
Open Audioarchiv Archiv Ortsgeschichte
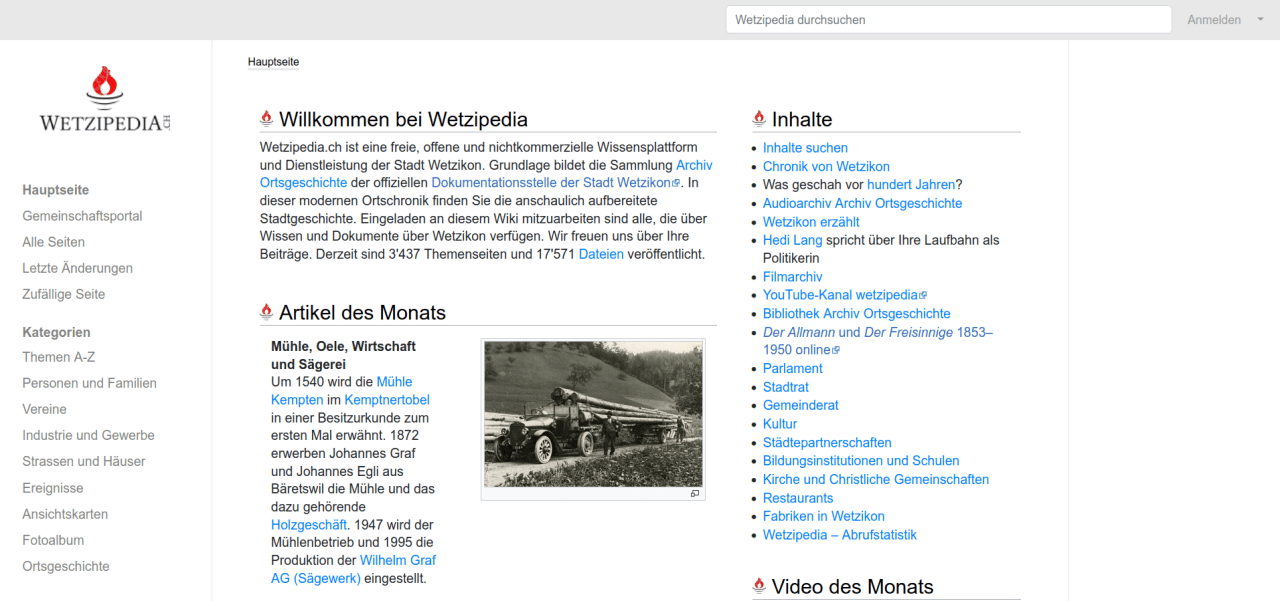(862, 203)
